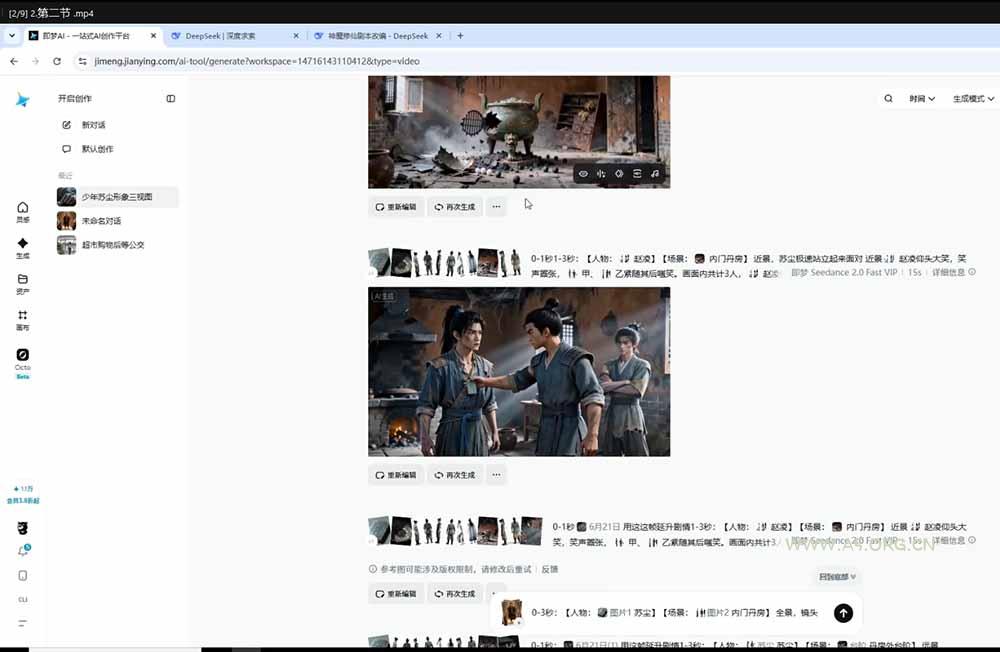The image size is (1000, 652).
Task: Toggle the eye preview icon on video
Action: tap(583, 174)
